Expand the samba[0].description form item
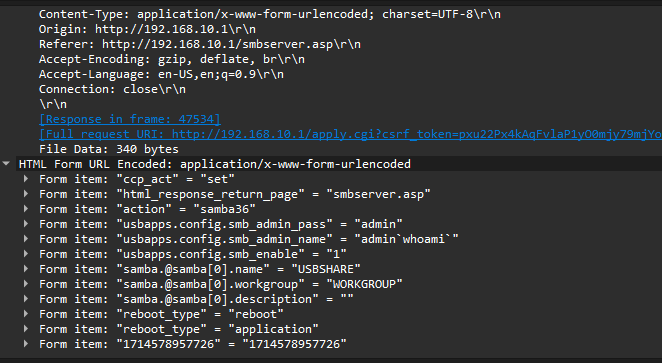The image size is (662, 363). (26, 298)
